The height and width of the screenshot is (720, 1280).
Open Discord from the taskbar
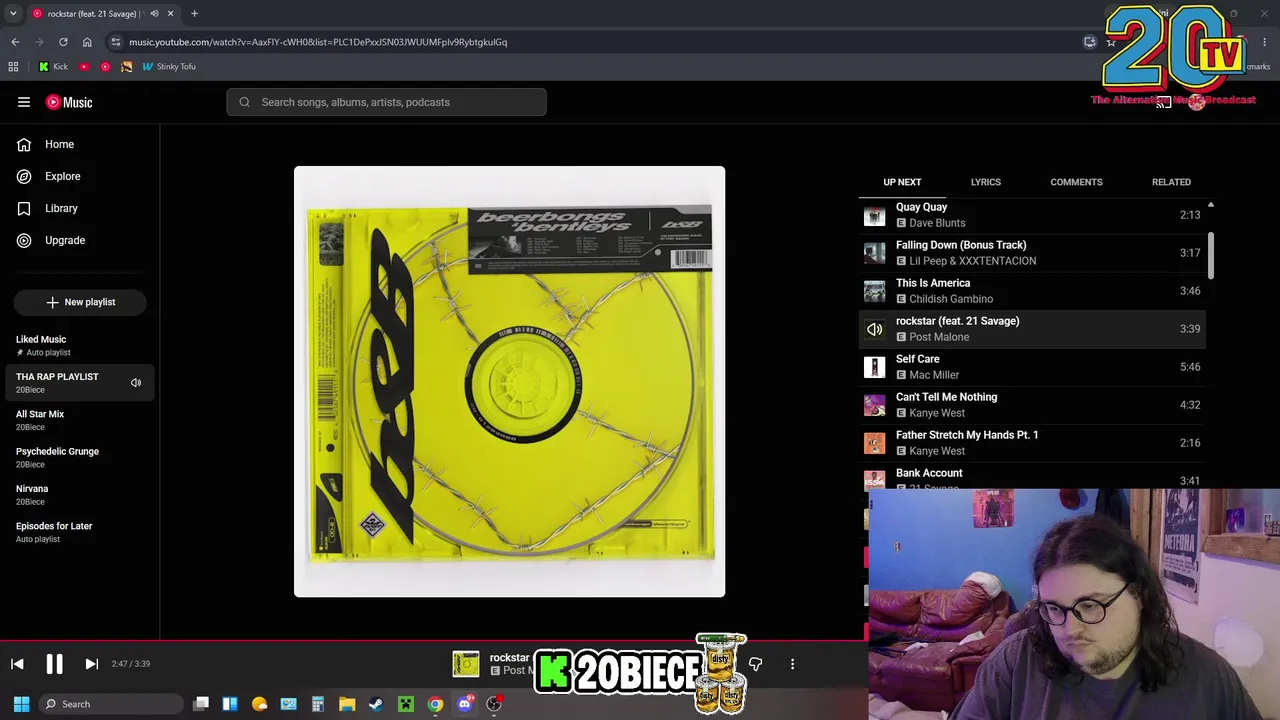[464, 704]
